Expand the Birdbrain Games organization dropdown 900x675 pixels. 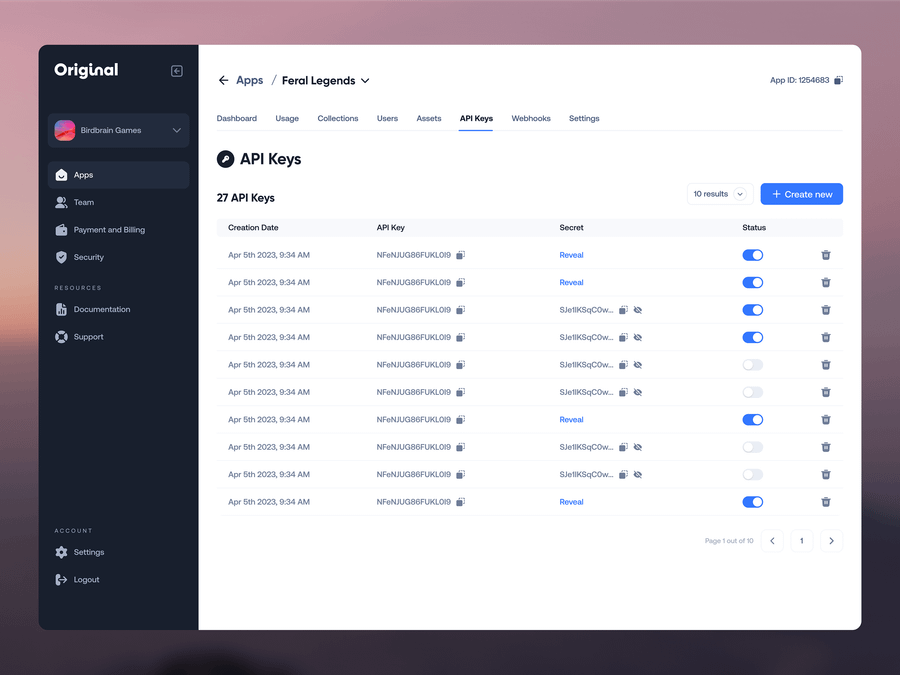point(177,131)
